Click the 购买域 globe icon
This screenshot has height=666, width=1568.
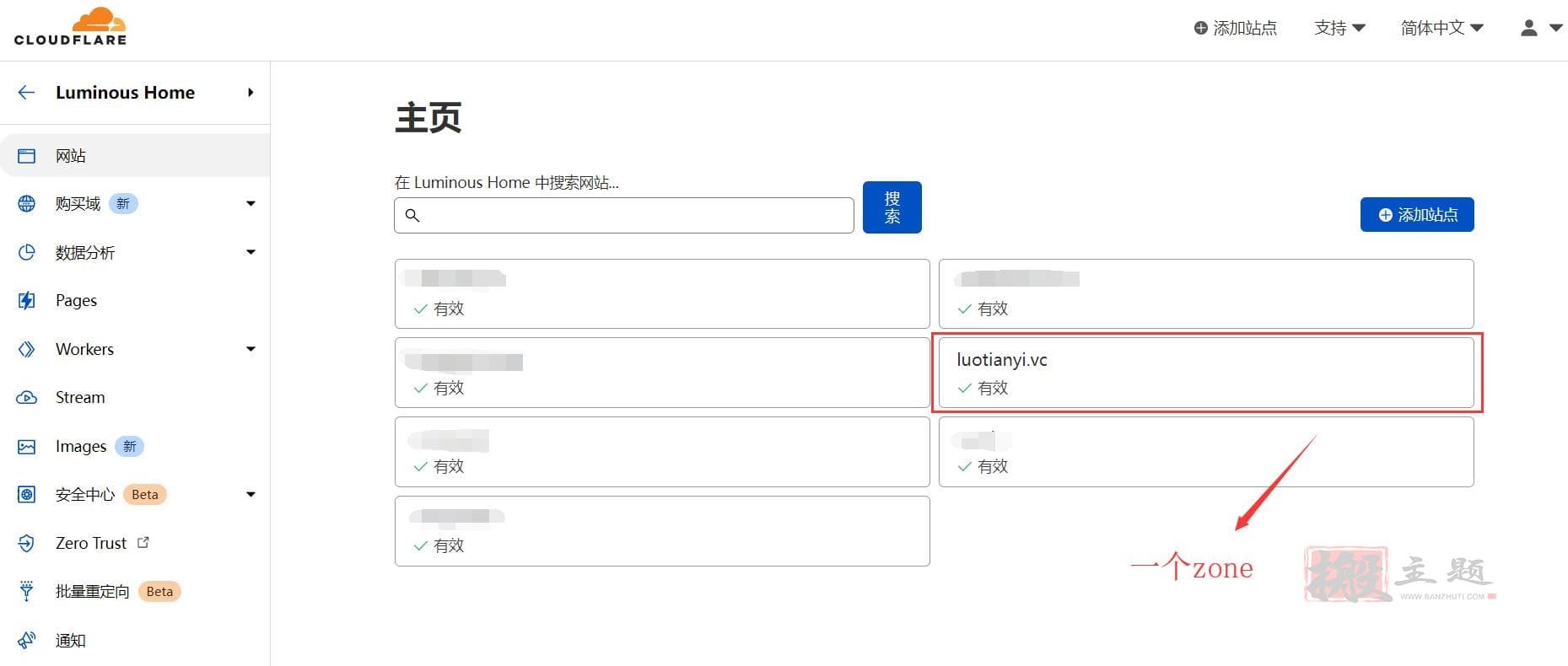tap(27, 204)
